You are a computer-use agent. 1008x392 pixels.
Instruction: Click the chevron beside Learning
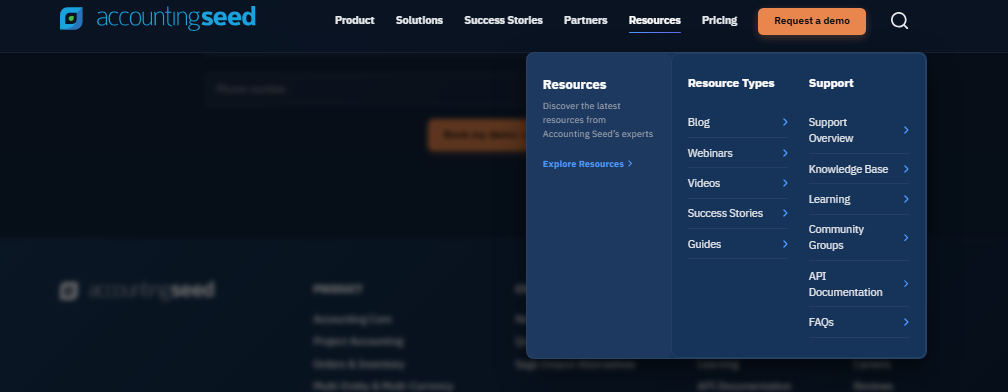[906, 199]
